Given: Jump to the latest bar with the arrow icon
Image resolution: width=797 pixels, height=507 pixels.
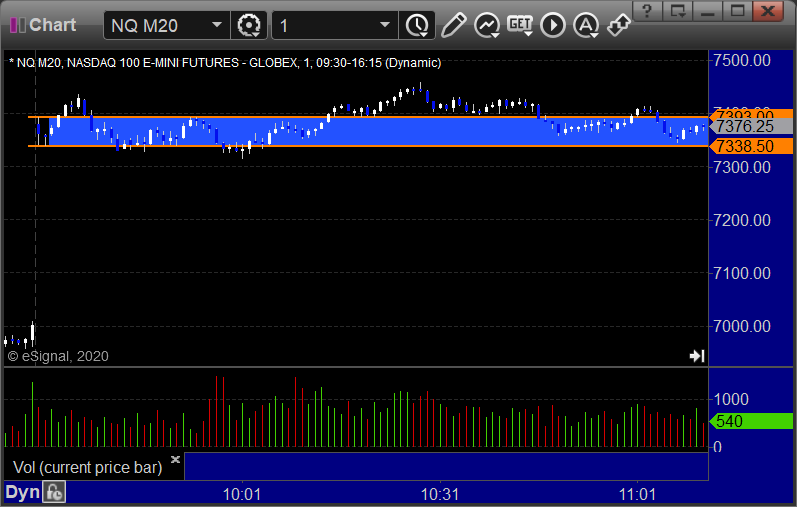Looking at the screenshot, I should click(x=697, y=355).
